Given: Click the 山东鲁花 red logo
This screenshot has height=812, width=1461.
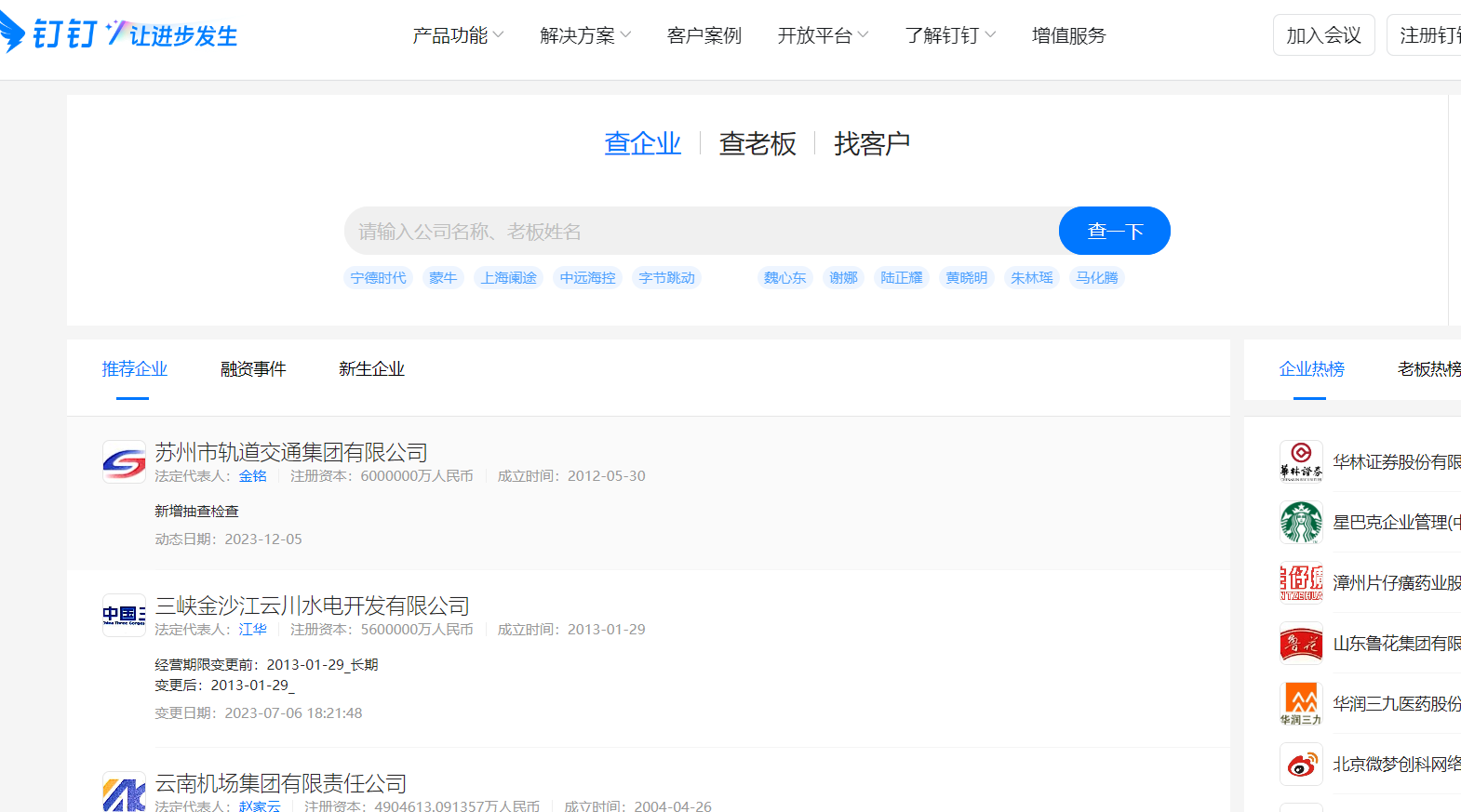Looking at the screenshot, I should pos(1301,643).
